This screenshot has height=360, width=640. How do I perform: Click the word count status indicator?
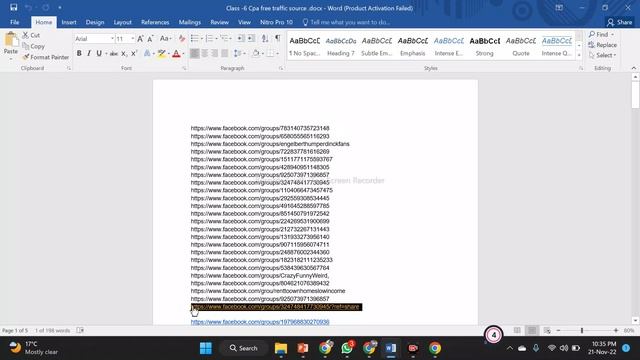click(53, 330)
